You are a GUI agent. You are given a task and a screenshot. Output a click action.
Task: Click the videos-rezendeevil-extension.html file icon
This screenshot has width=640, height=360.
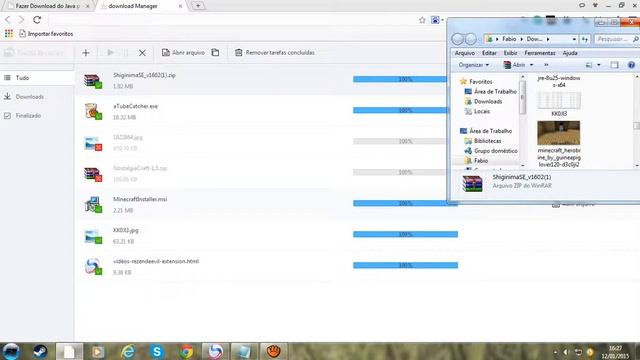(93, 266)
